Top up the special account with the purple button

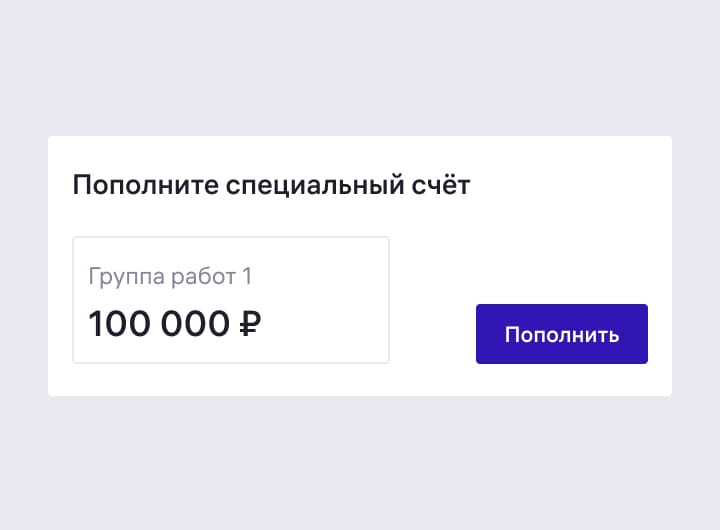pos(562,334)
